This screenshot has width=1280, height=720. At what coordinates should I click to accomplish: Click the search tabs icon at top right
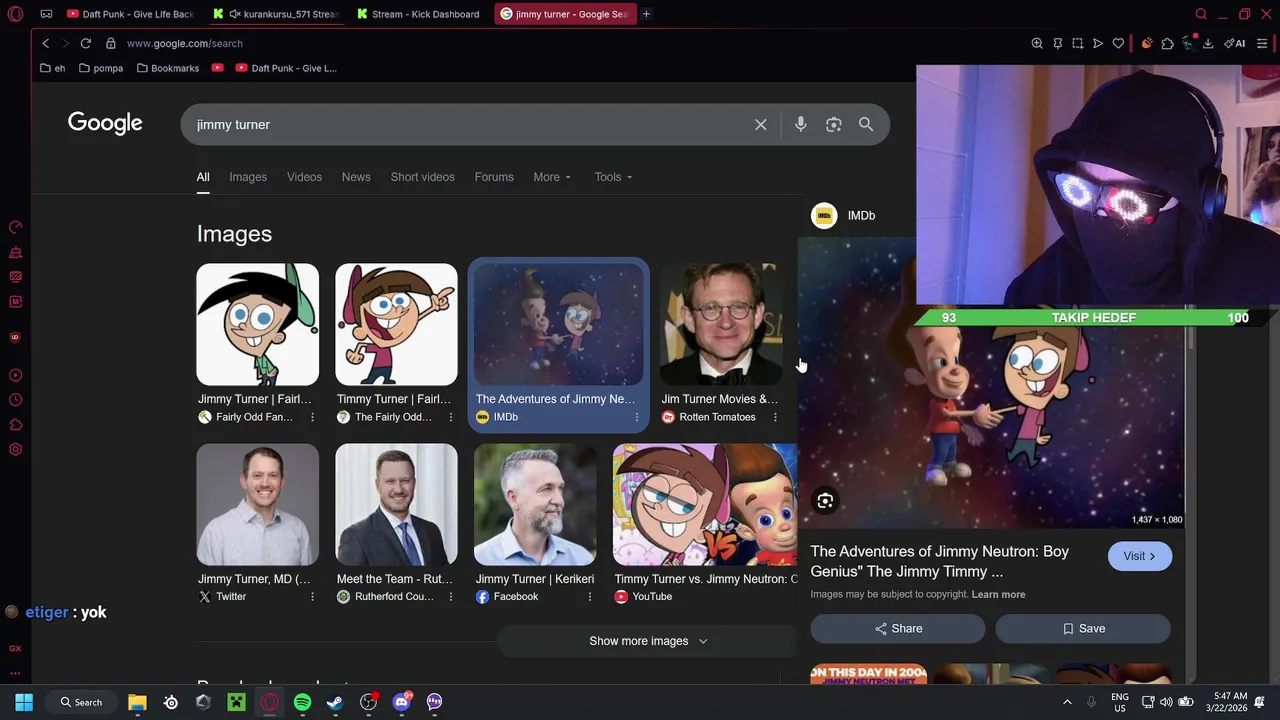pyautogui.click(x=1201, y=14)
